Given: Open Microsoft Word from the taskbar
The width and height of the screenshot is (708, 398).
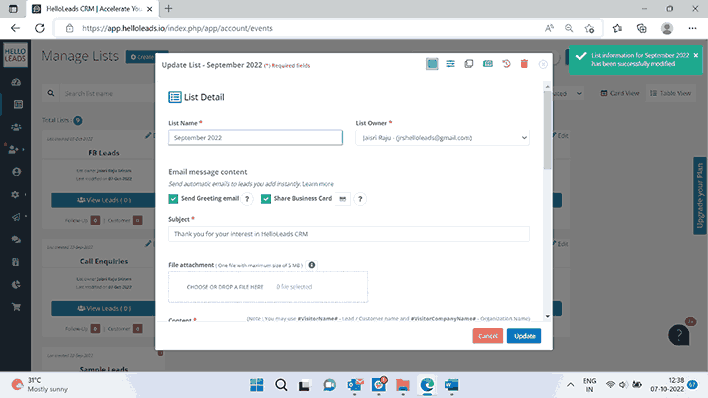Looking at the screenshot, I should click(x=452, y=385).
